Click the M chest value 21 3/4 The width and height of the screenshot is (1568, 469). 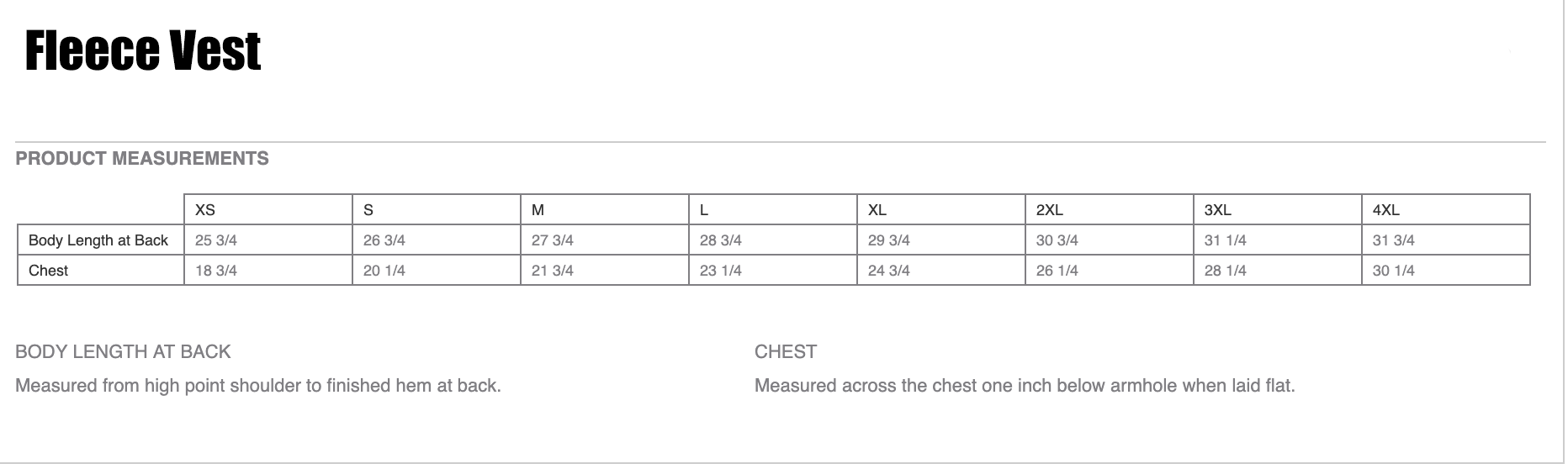(553, 271)
